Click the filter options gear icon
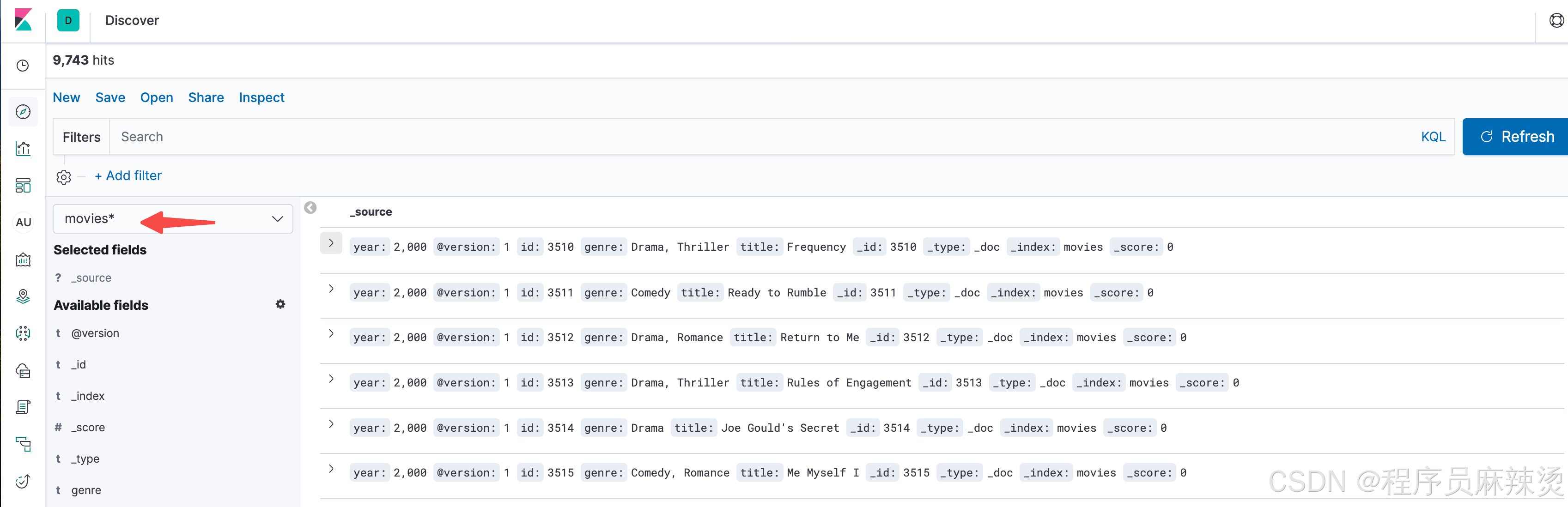The image size is (1568, 507). tap(64, 176)
